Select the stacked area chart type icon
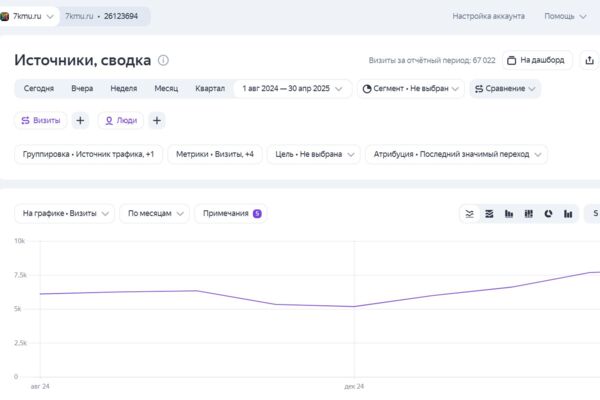This screenshot has width=600, height=400. pos(489,214)
